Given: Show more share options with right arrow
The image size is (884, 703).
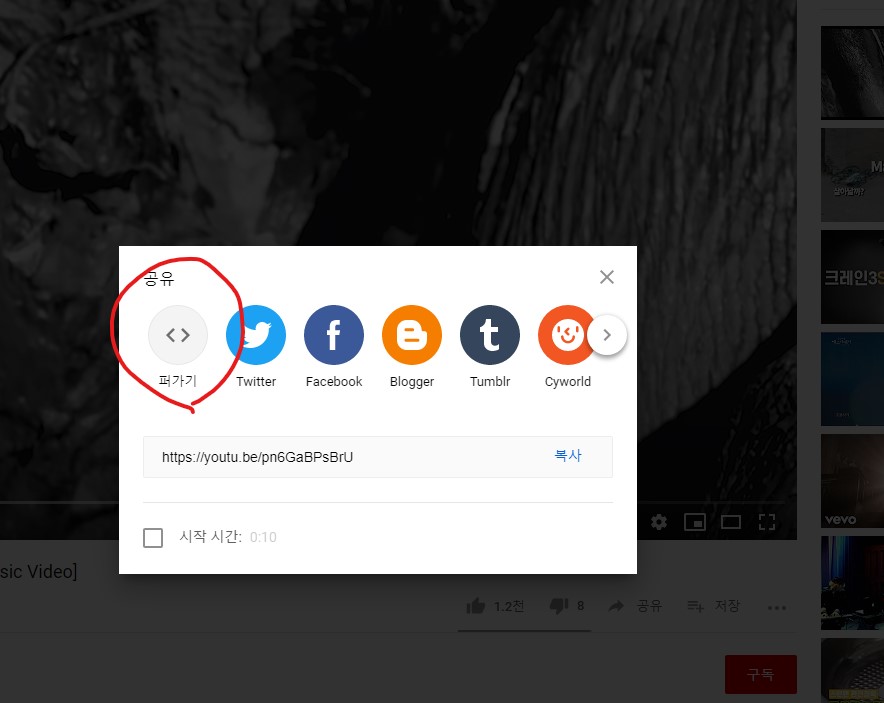Looking at the screenshot, I should pyautogui.click(x=607, y=335).
